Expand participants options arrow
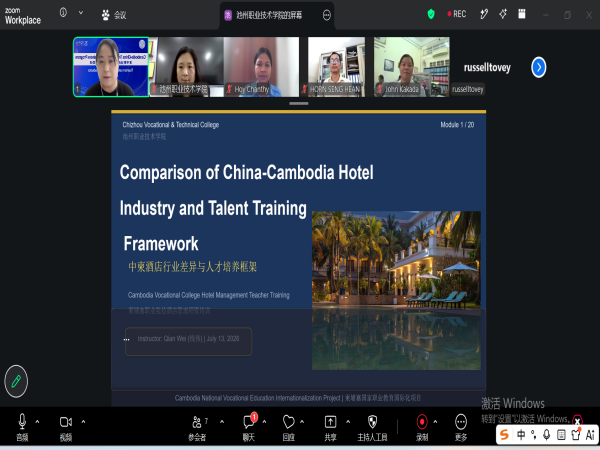The image size is (600, 450). coord(222,422)
